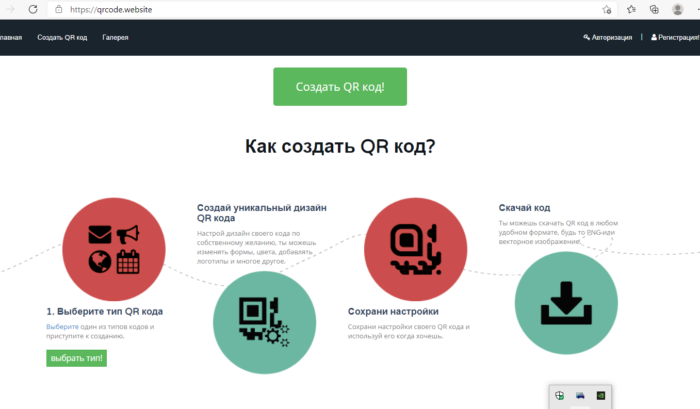Click the browser profile avatar icon
700x409 pixels.
(678, 9)
